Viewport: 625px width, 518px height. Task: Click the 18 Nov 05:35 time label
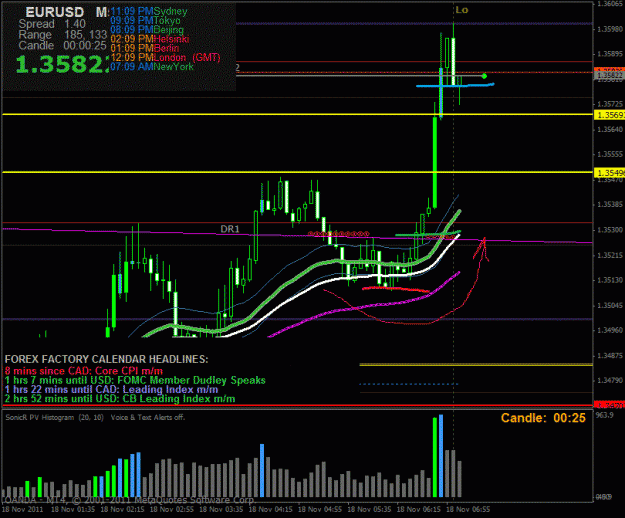(x=369, y=509)
